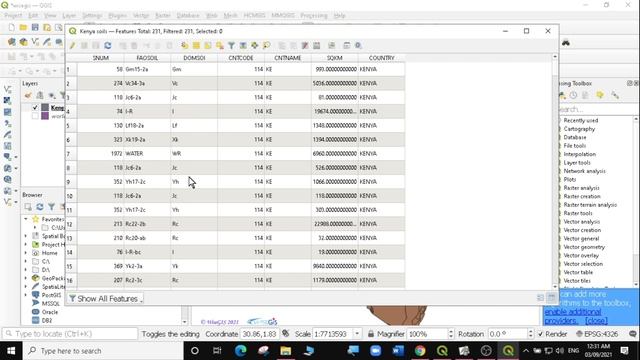Screen dimensions: 640x360
Task: Sort by SNUM column header
Action: click(x=100, y=58)
